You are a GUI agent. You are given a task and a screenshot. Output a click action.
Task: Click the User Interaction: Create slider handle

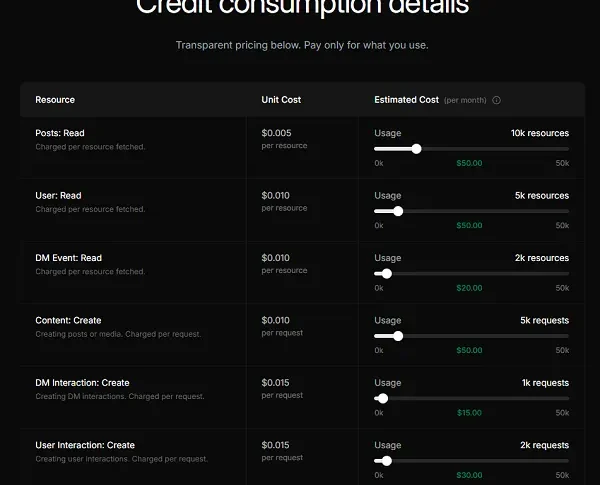[387, 461]
